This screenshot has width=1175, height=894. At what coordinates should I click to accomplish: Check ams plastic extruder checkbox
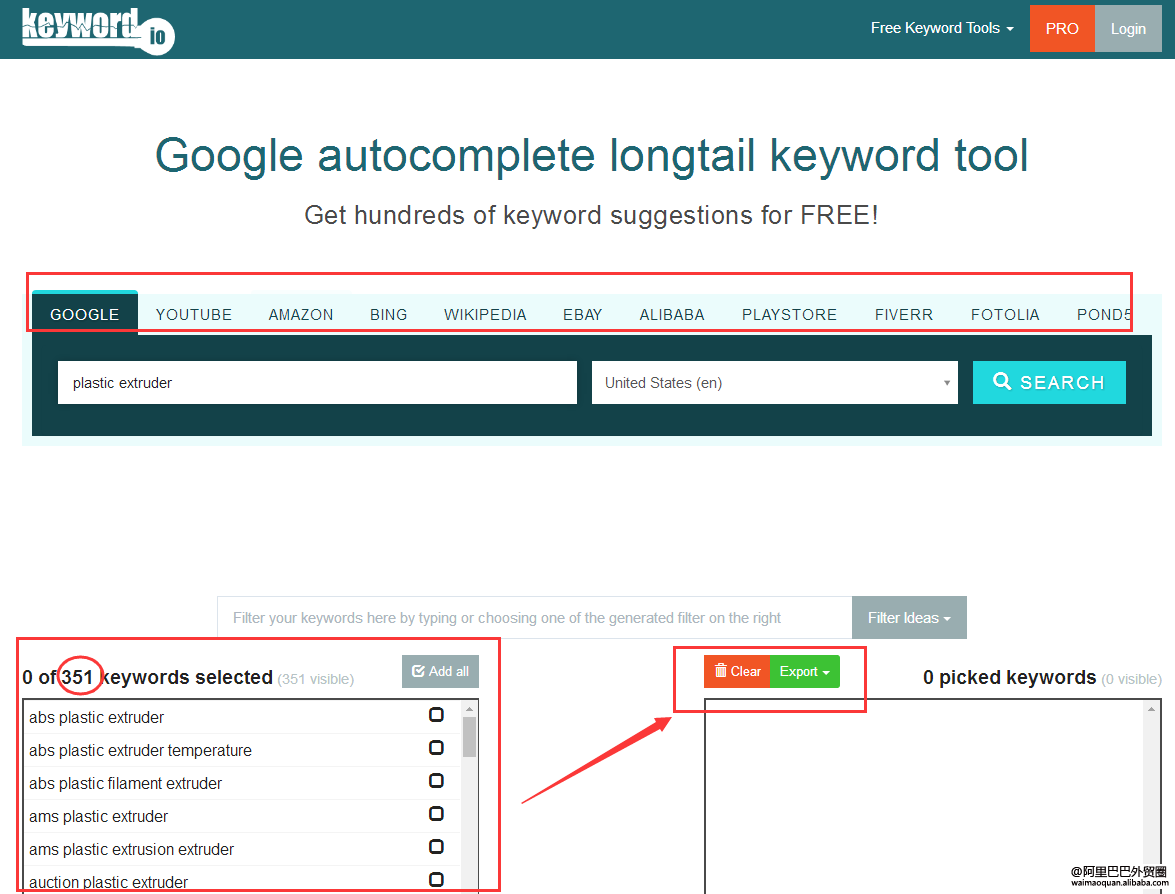pyautogui.click(x=436, y=814)
